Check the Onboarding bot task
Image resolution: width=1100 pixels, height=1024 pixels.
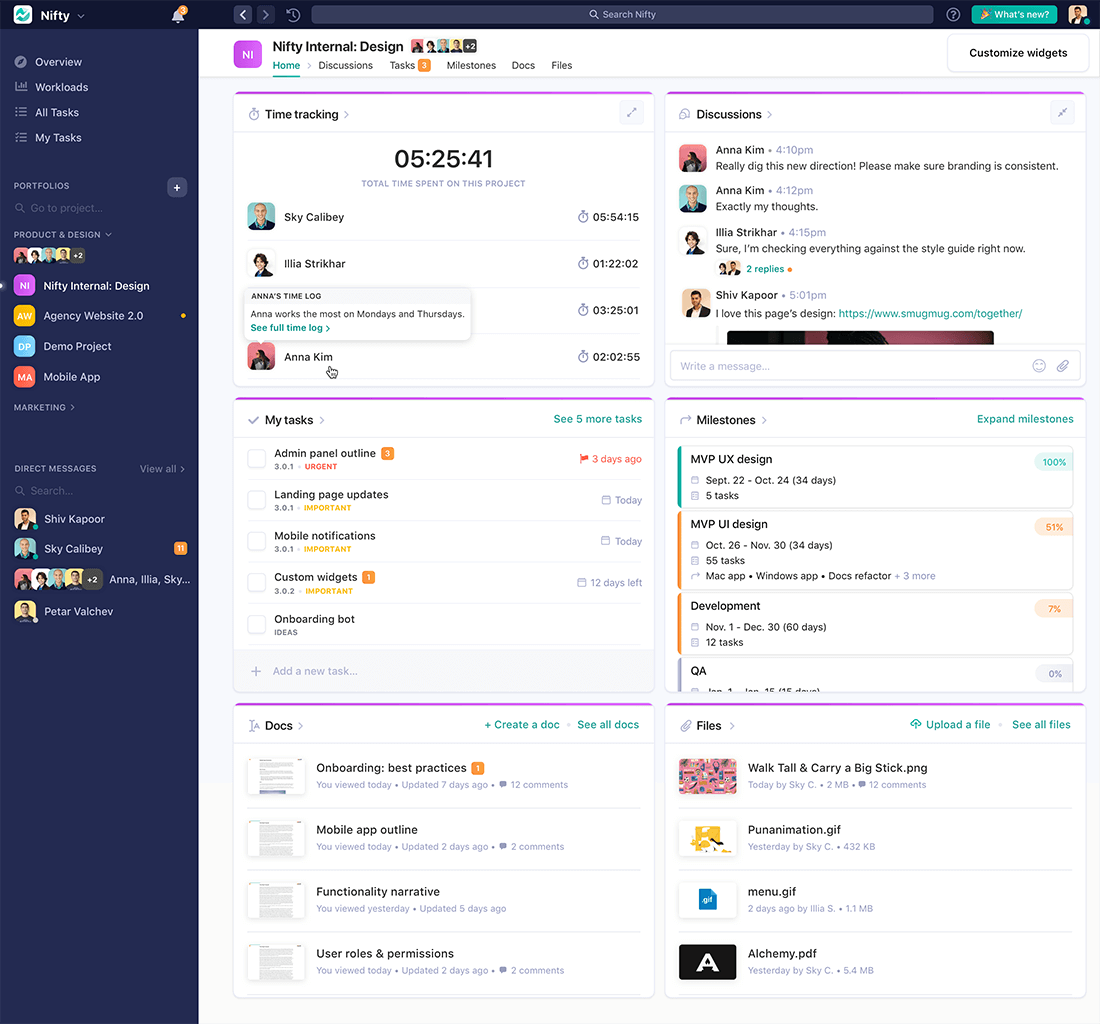[x=257, y=624]
